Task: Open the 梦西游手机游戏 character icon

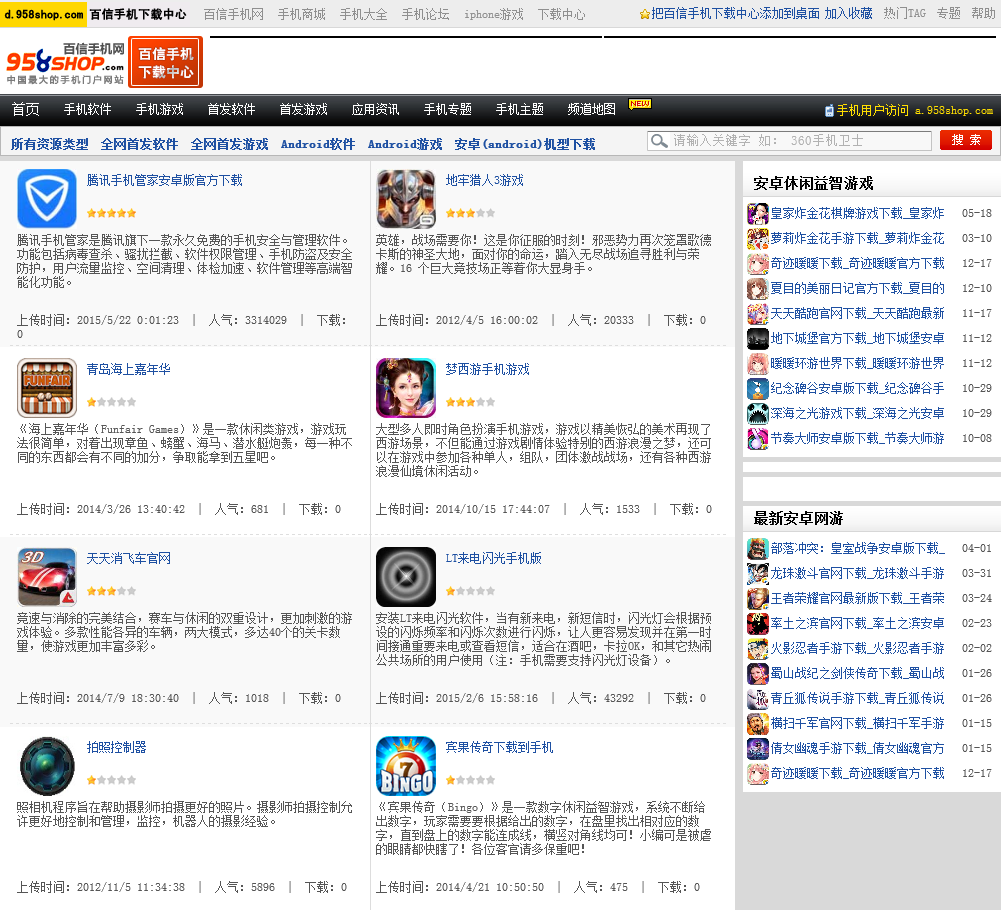Action: 405,388
